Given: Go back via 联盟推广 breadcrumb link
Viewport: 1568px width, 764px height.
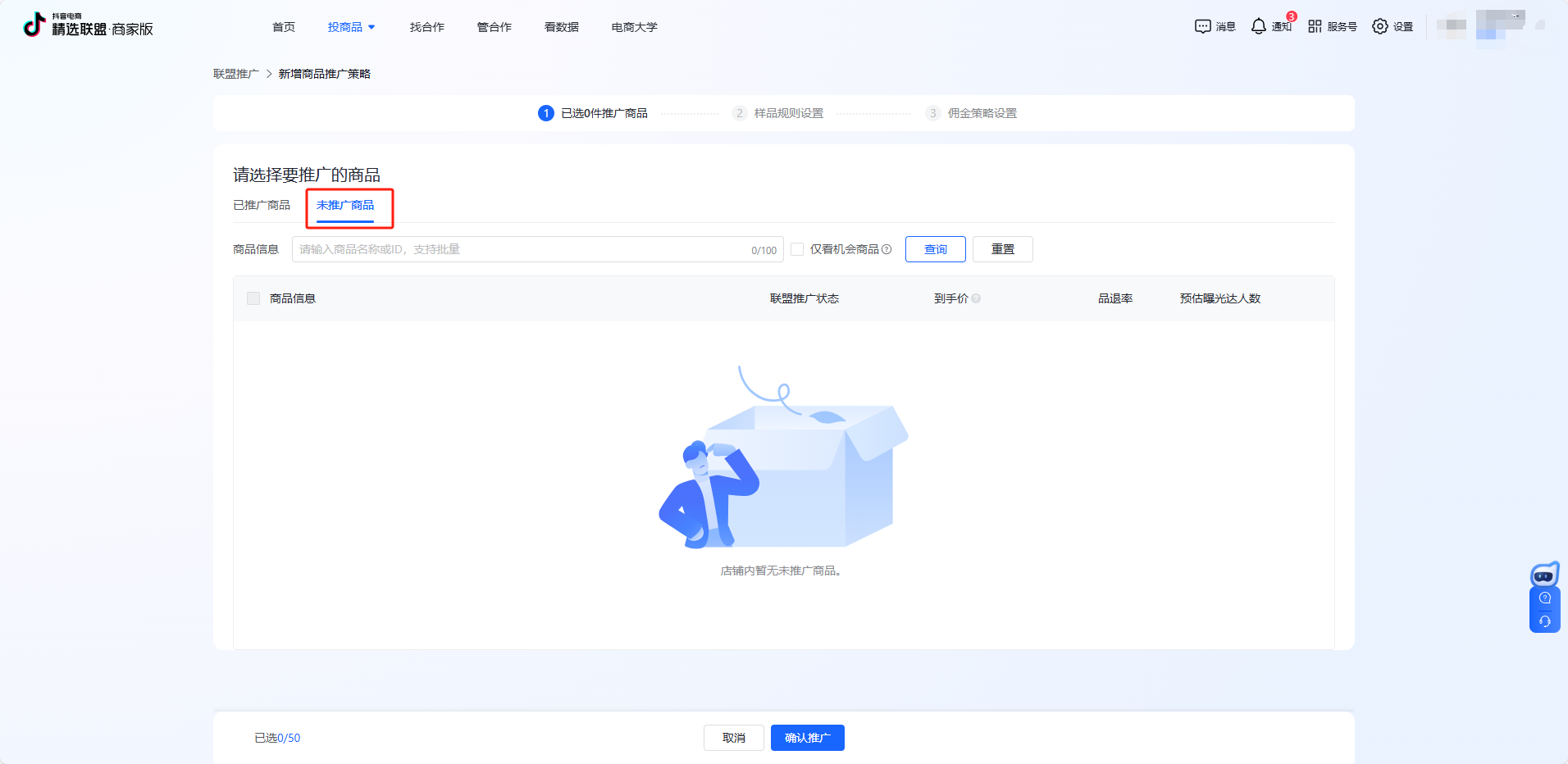Looking at the screenshot, I should 236,74.
